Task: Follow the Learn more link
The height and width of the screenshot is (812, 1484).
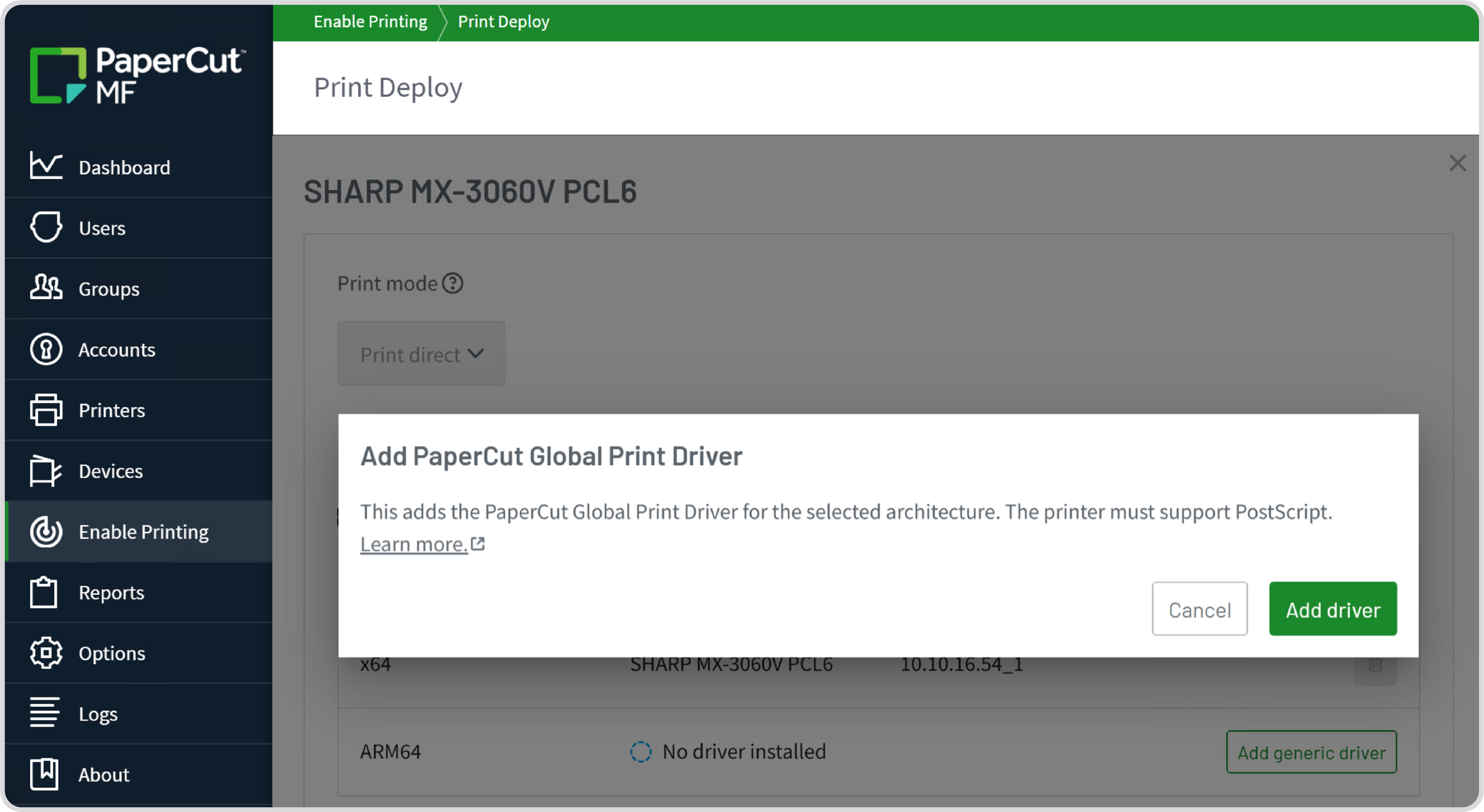Action: pos(414,544)
